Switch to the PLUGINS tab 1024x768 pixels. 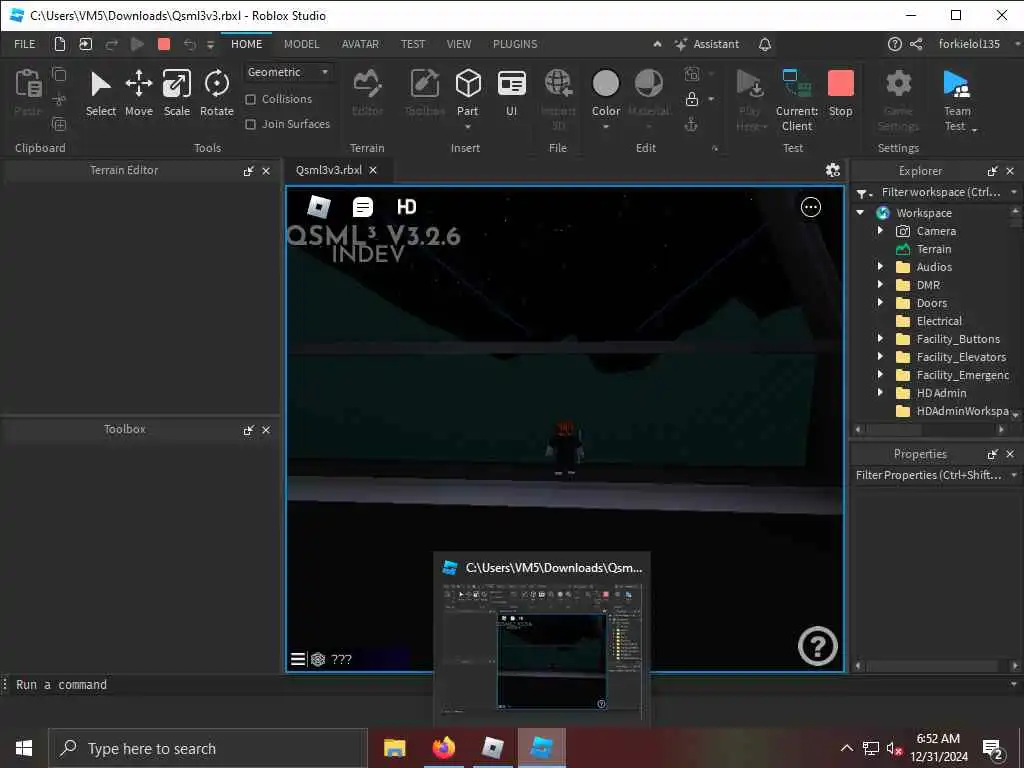[515, 44]
